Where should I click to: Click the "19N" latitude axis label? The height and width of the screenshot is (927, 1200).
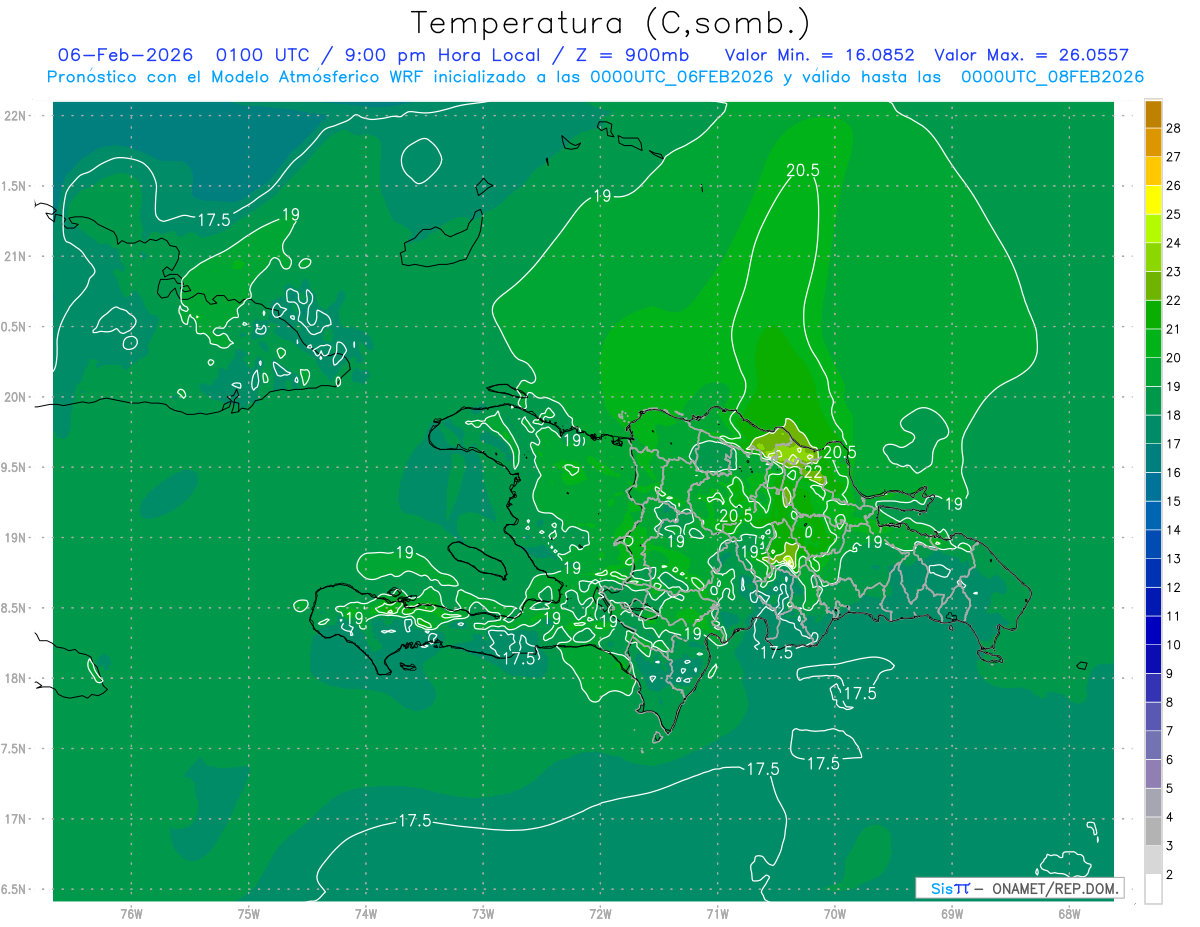click(16, 537)
